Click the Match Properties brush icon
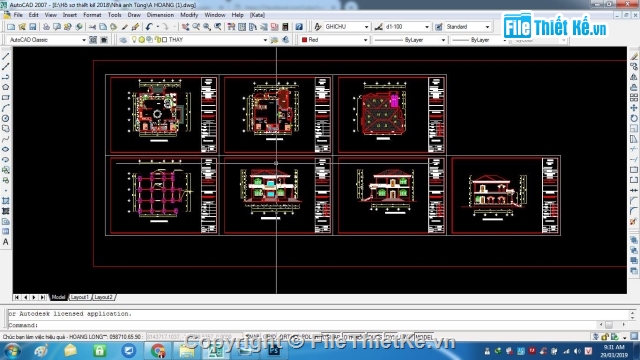The height and width of the screenshot is (360, 640). (x=124, y=27)
